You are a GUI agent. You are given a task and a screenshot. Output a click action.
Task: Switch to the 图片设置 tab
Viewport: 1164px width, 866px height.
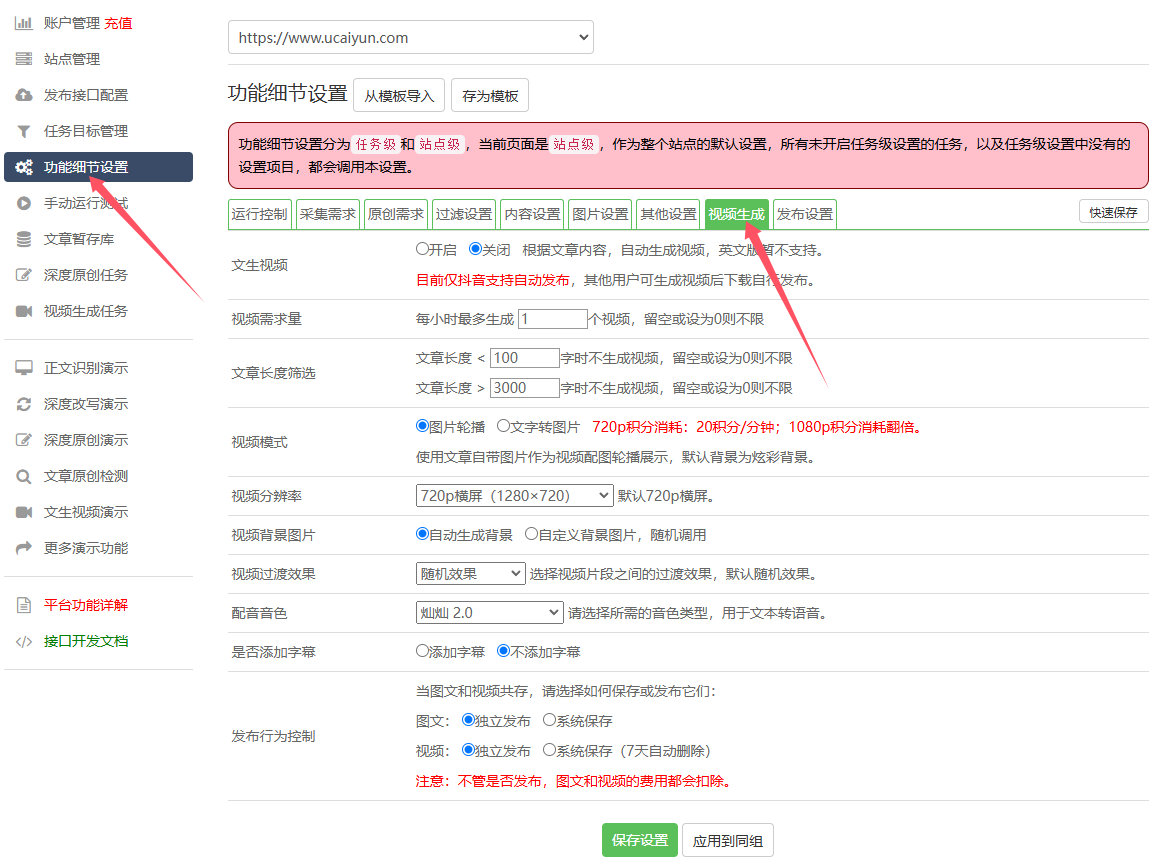point(601,214)
